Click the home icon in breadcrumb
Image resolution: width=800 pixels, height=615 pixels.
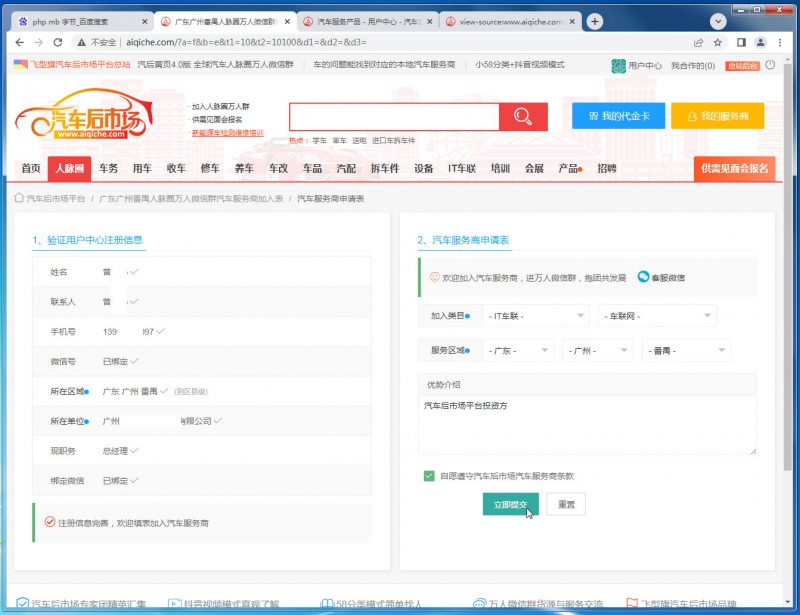tap(19, 198)
